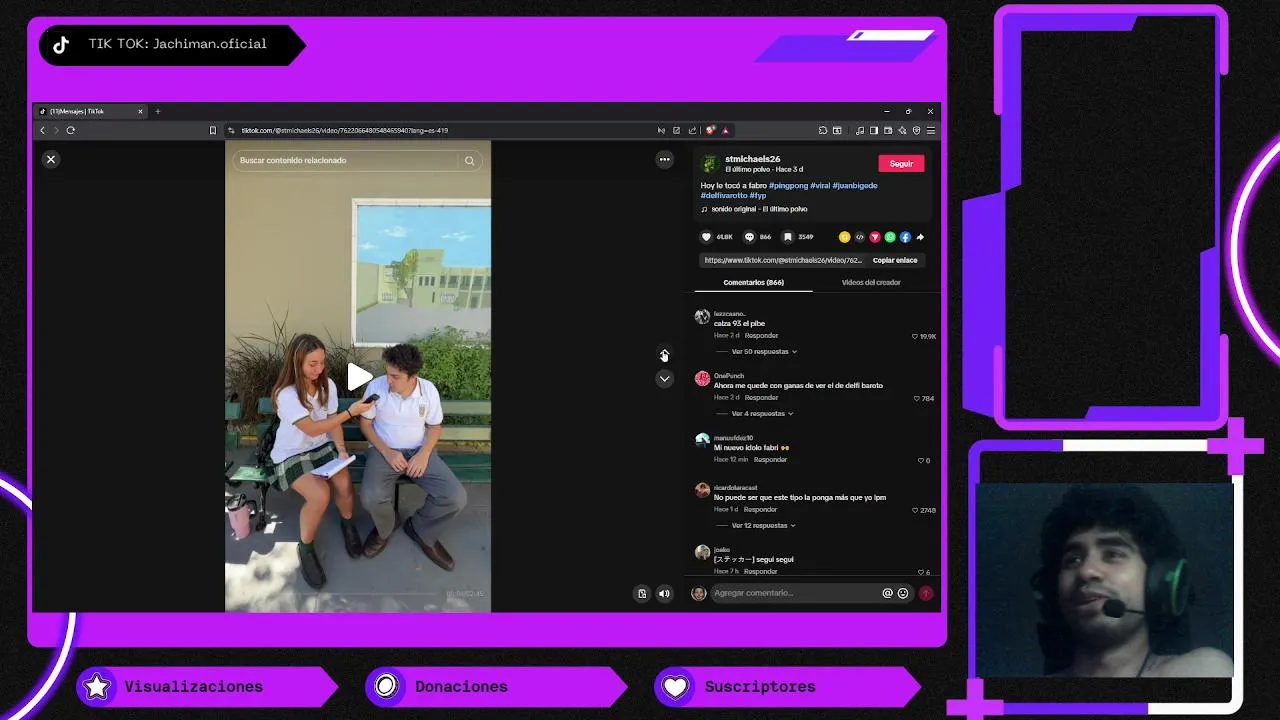This screenshot has width=1280, height=720.
Task: Select the Comentarios (866) tab
Action: pos(753,282)
